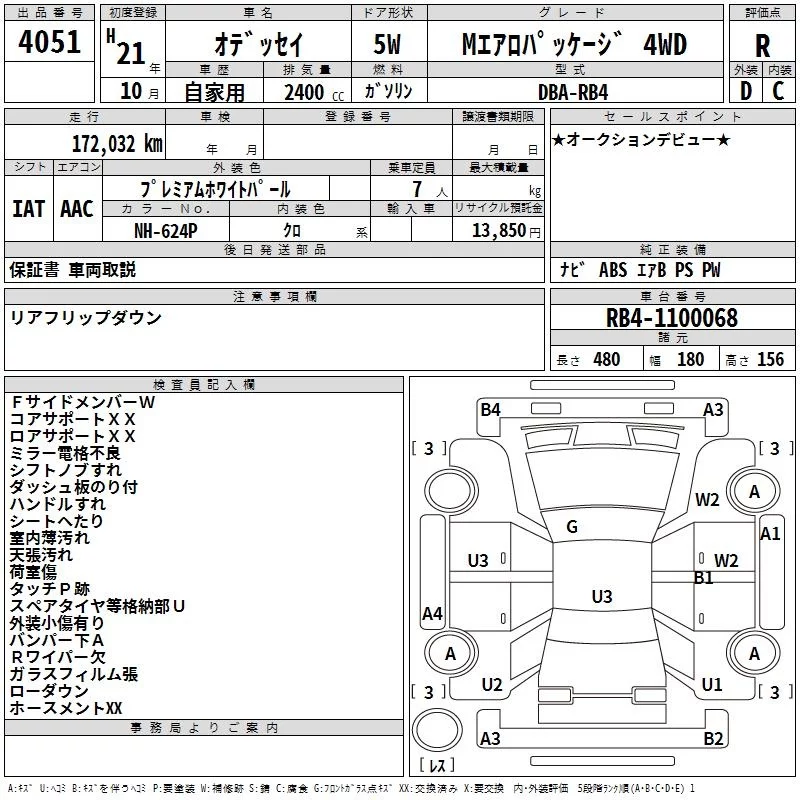
Task: Click lot number 4051
Action: [x=49, y=42]
